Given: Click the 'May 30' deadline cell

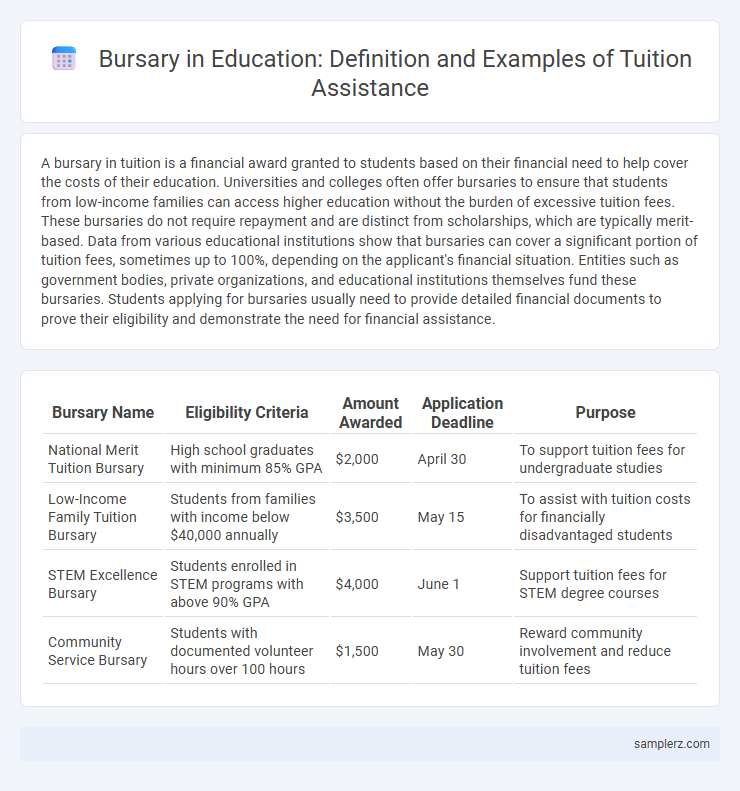Looking at the screenshot, I should (462, 651).
